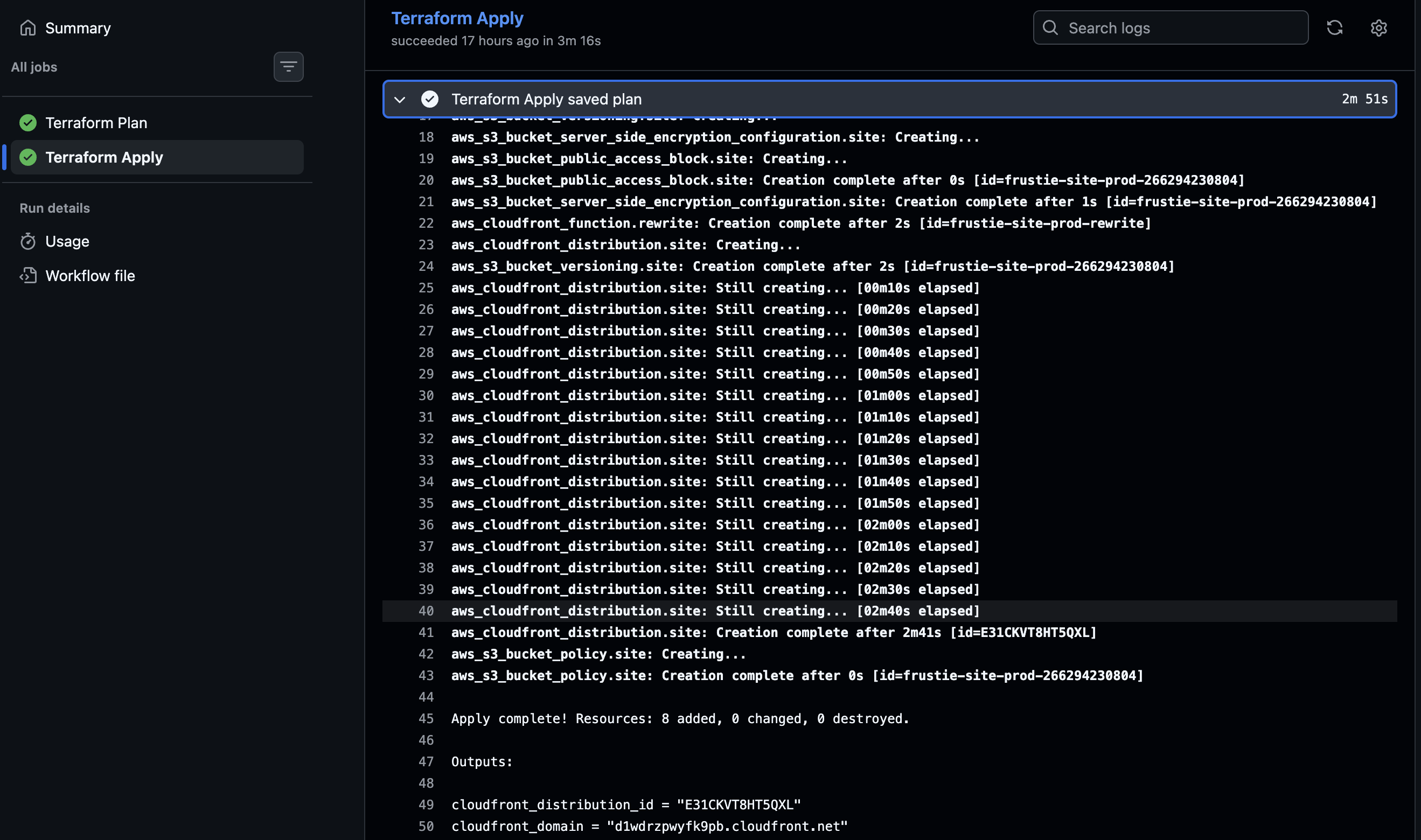The image size is (1421, 840).
Task: Click the Apply complete! Resources line
Action: click(680, 718)
